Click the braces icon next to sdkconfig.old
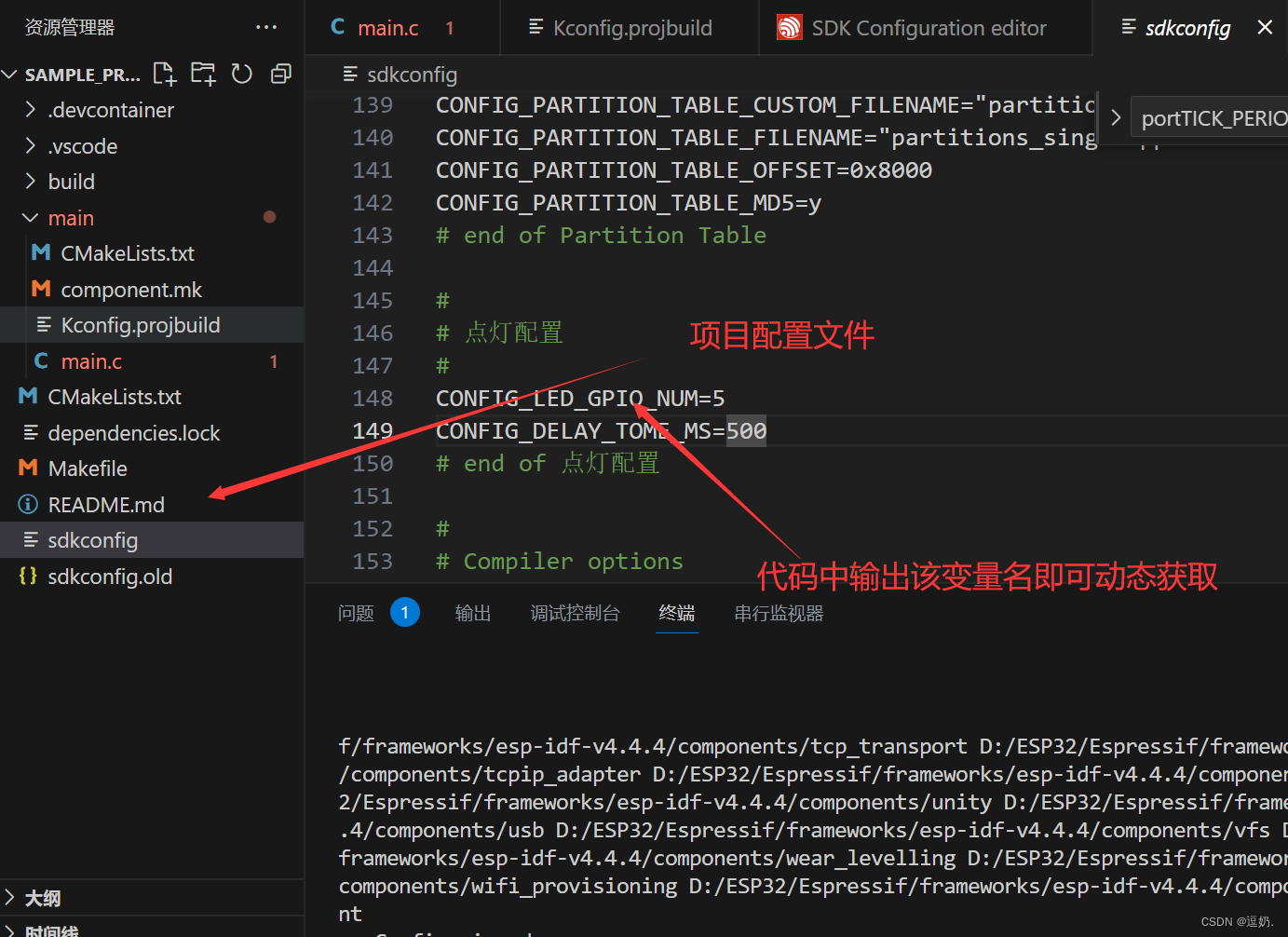1288x937 pixels. 28,576
